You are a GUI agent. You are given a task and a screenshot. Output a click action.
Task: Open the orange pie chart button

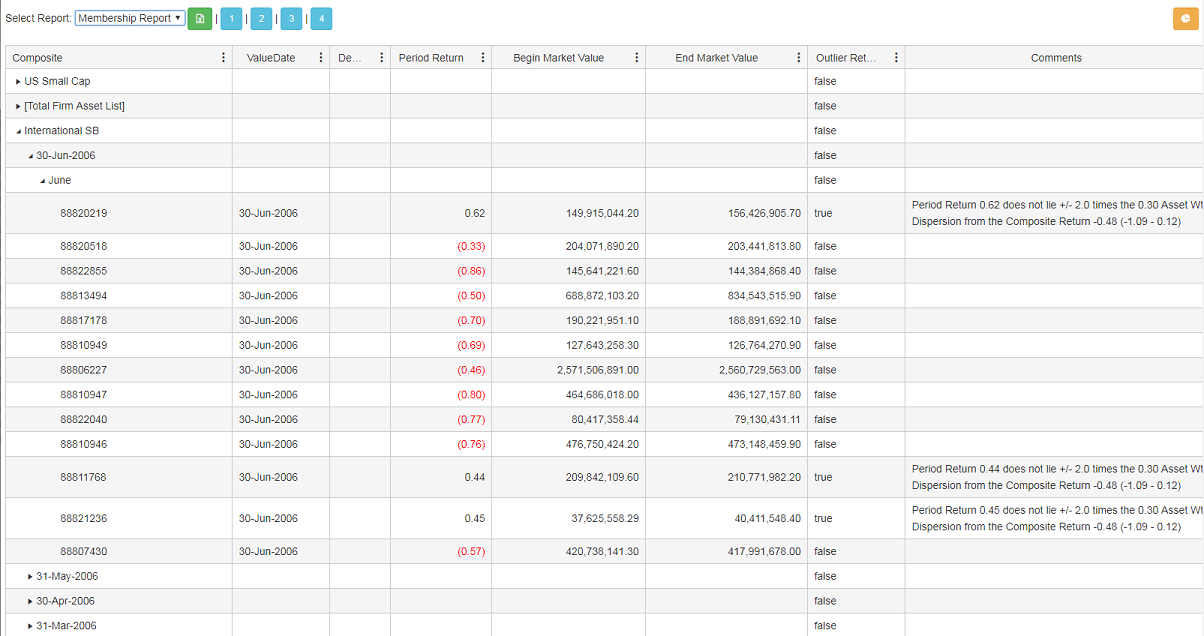tap(1185, 19)
